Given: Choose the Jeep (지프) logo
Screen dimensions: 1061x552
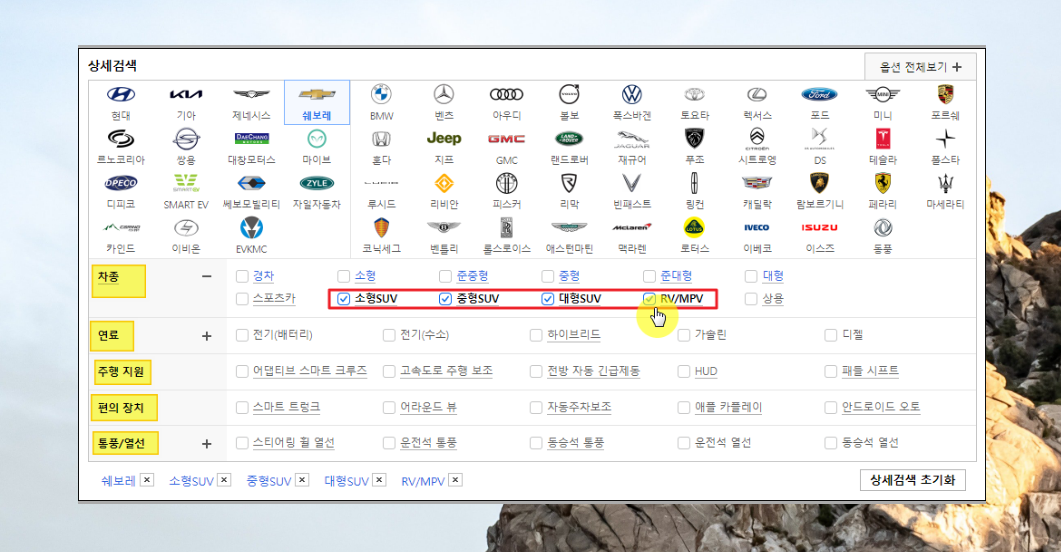Looking at the screenshot, I should (444, 138).
